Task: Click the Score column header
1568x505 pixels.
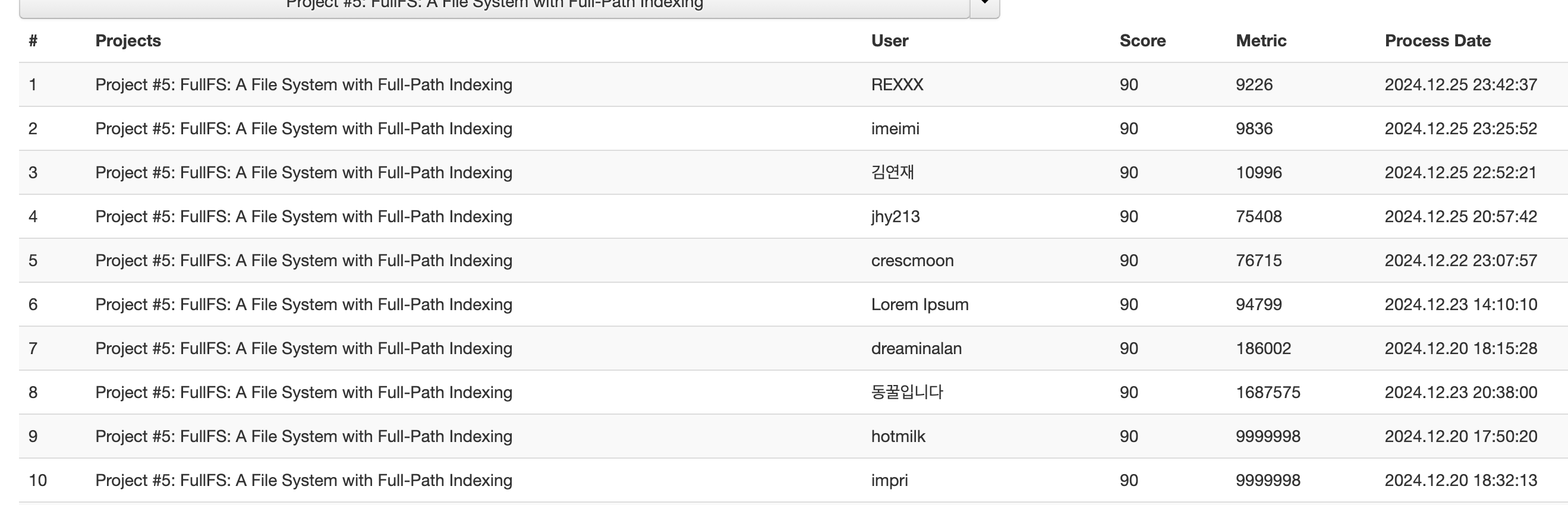Action: (x=1142, y=41)
